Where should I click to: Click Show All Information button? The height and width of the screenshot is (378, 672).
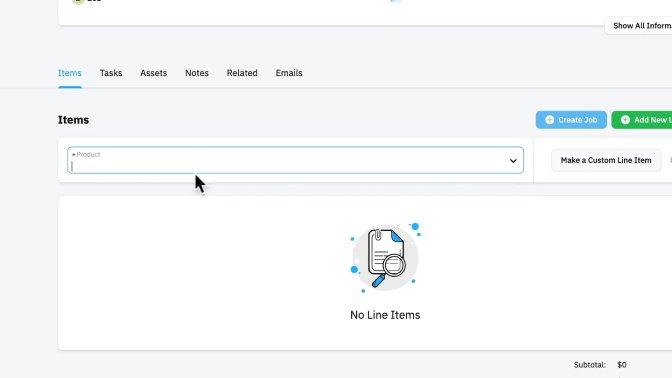638,26
